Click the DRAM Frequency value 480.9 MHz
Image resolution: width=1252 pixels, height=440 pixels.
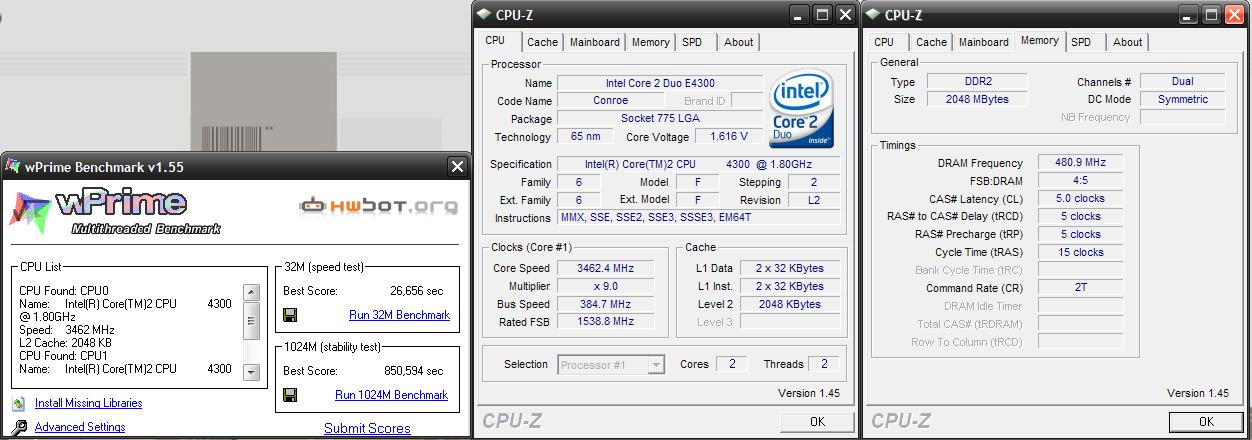click(x=1080, y=163)
